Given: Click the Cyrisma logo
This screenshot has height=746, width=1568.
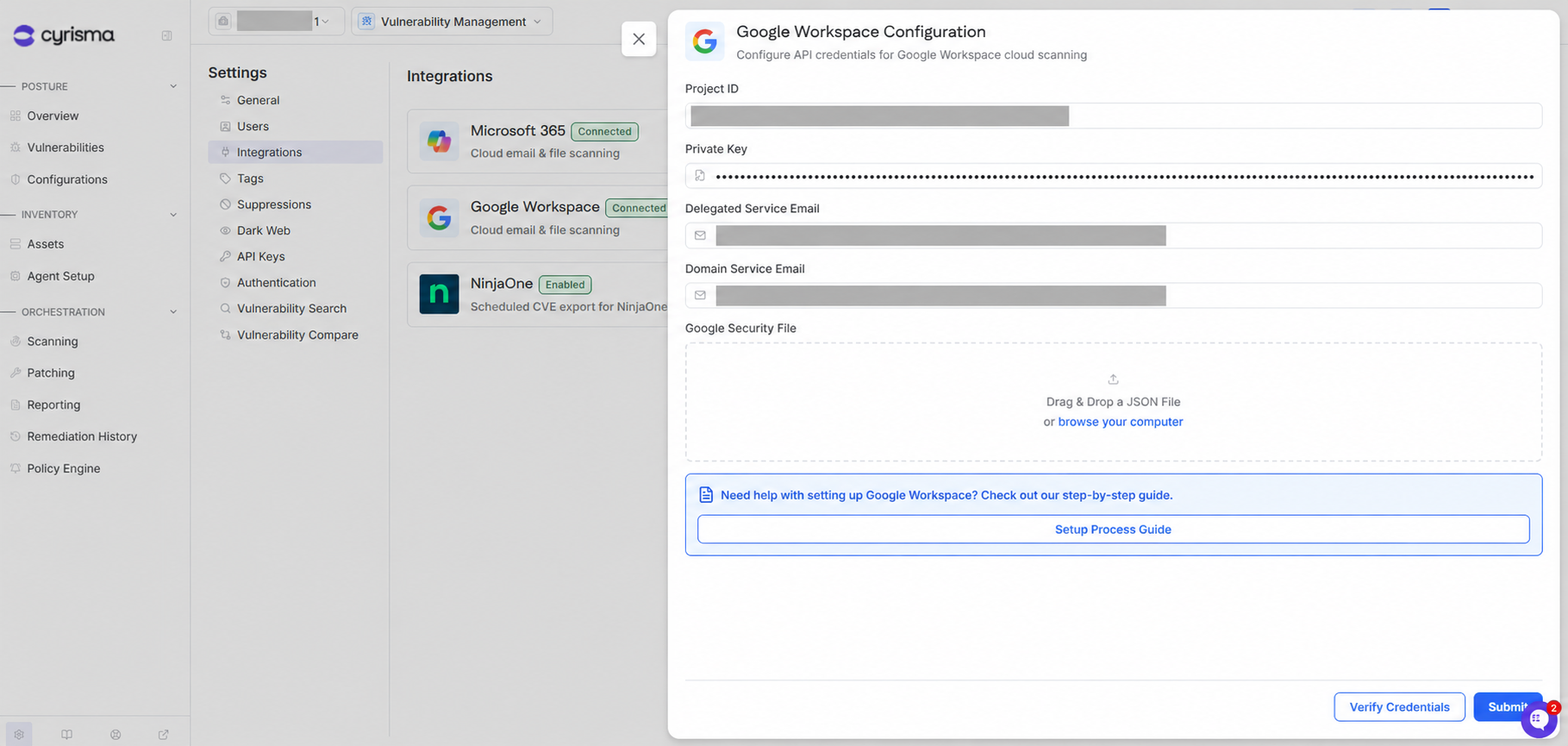Looking at the screenshot, I should tap(64, 35).
